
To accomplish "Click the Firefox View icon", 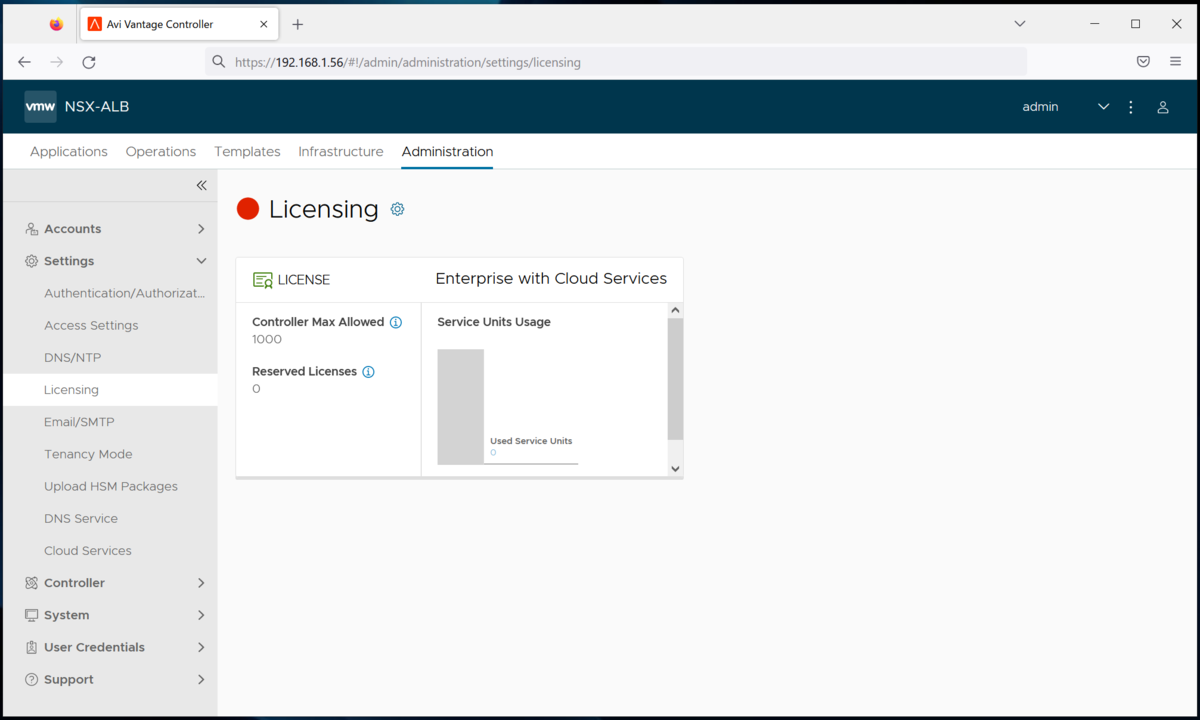I will click(56, 24).
